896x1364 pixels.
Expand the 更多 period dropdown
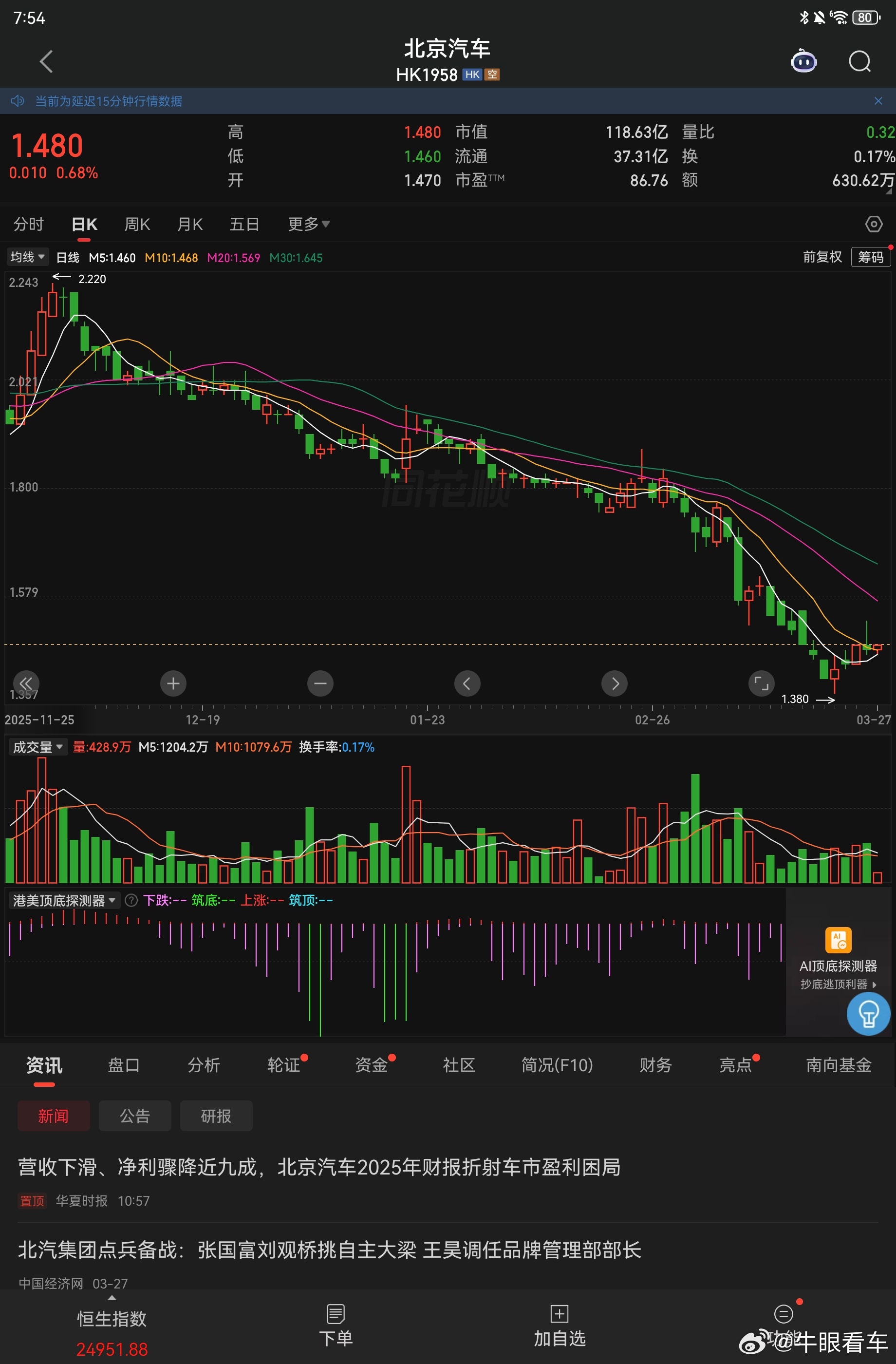click(309, 224)
